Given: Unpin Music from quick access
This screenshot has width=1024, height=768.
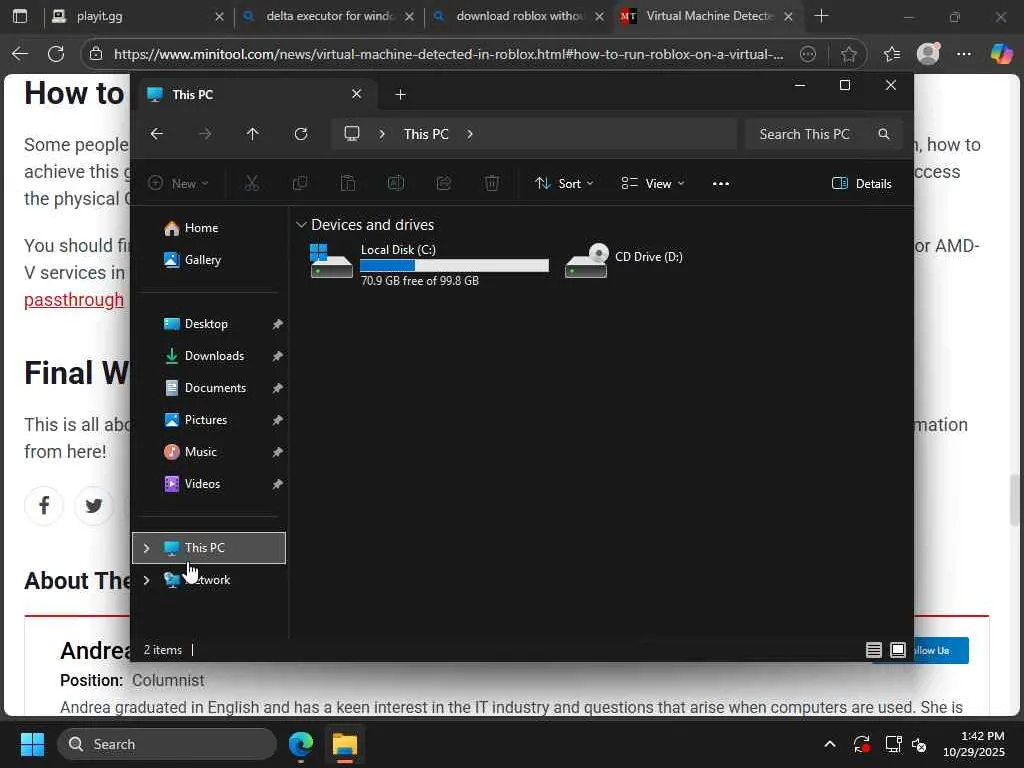Looking at the screenshot, I should tap(278, 452).
